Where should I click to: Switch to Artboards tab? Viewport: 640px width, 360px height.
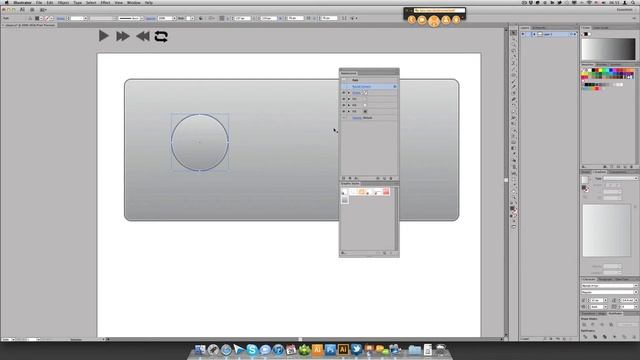point(539,28)
